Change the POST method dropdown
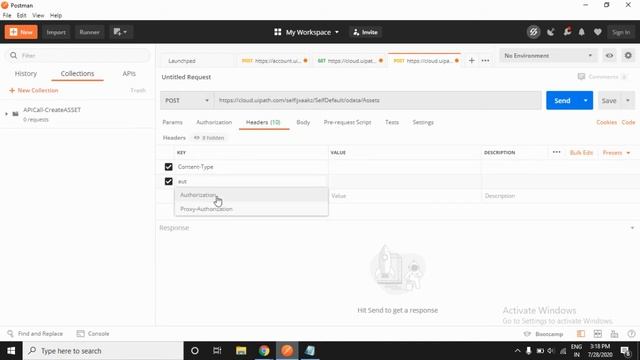The width and height of the screenshot is (640, 360). coord(187,100)
